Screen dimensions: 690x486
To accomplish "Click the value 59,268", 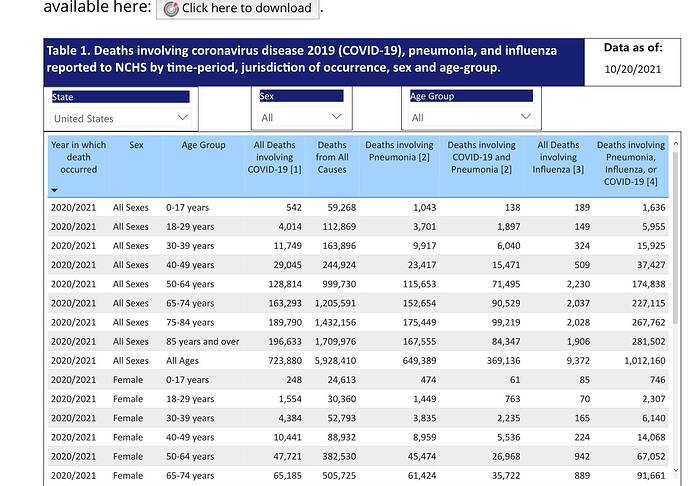I will click(341, 207).
